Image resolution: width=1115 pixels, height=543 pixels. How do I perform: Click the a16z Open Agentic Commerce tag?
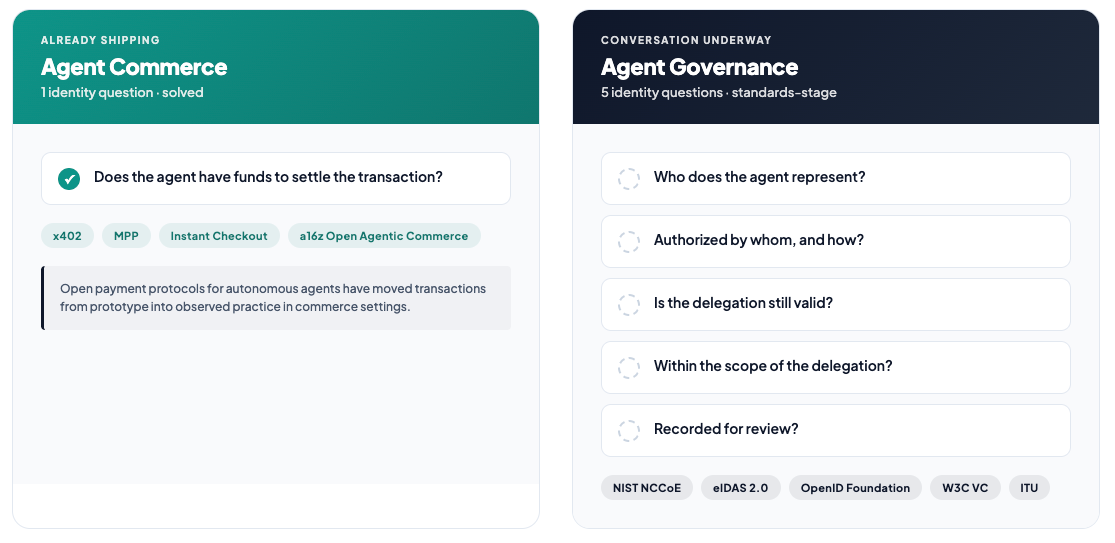[384, 236]
